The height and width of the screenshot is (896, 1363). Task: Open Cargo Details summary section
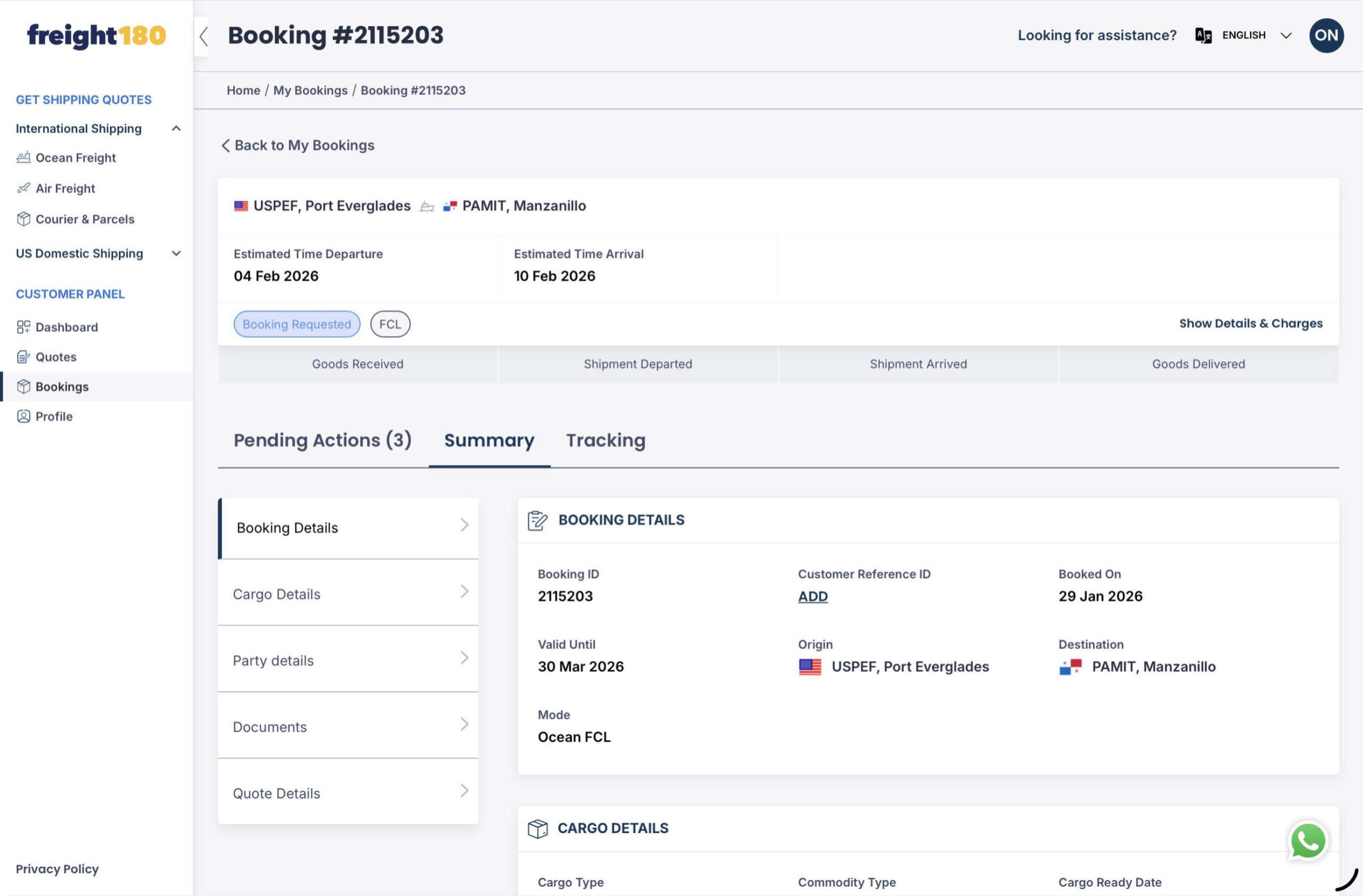(x=348, y=594)
